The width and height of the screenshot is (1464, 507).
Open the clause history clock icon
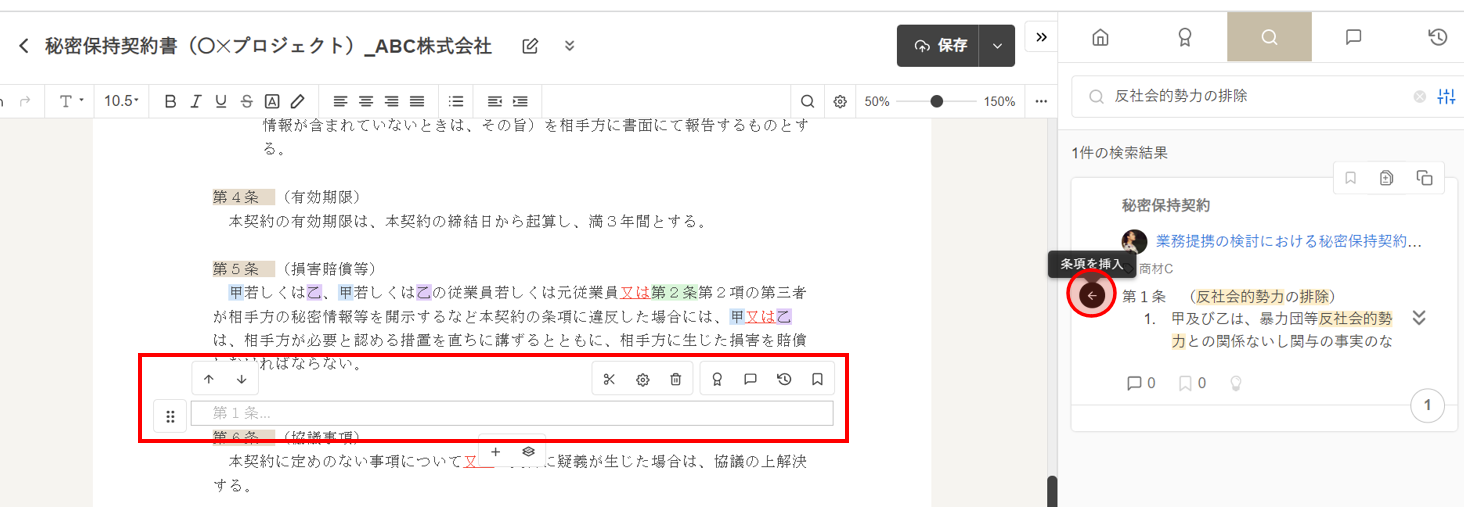tap(785, 379)
